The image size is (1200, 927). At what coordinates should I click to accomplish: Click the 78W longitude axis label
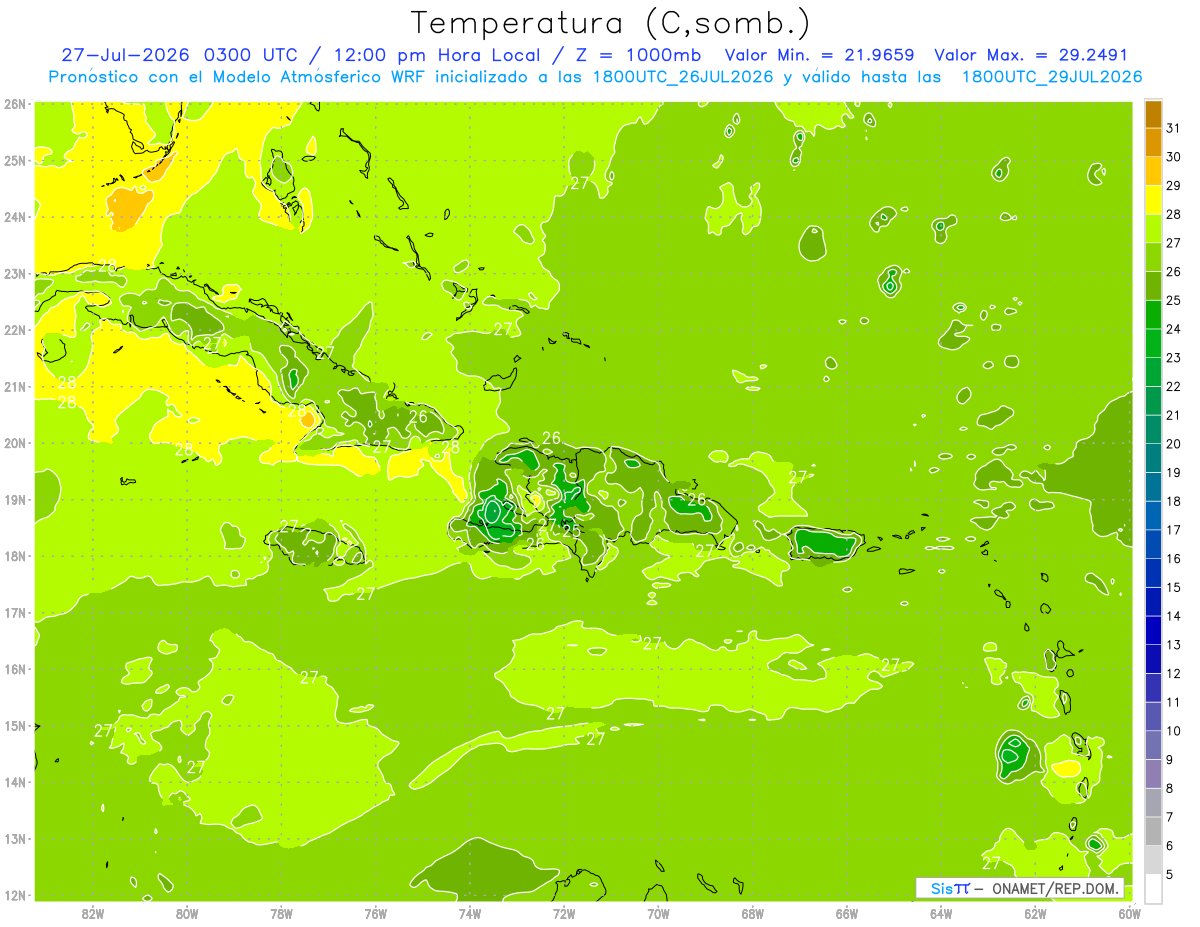[281, 913]
